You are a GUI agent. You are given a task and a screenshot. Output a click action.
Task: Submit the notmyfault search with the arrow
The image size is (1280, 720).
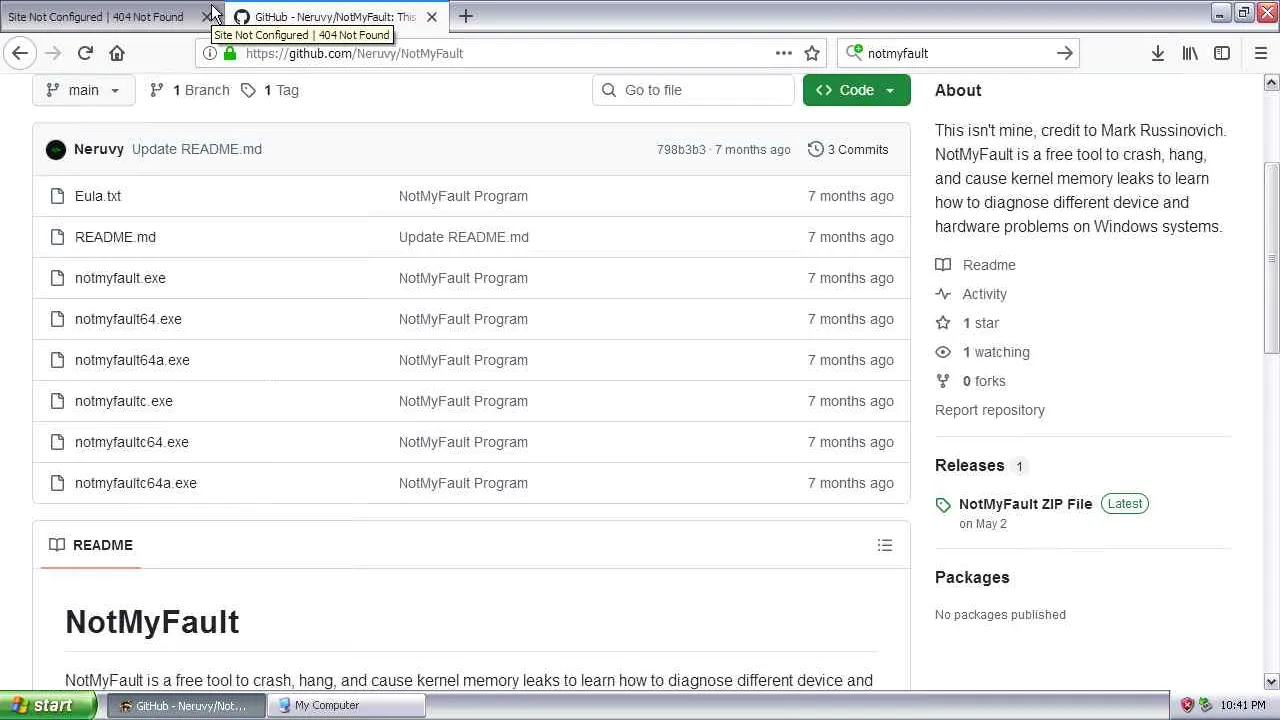click(x=1064, y=53)
